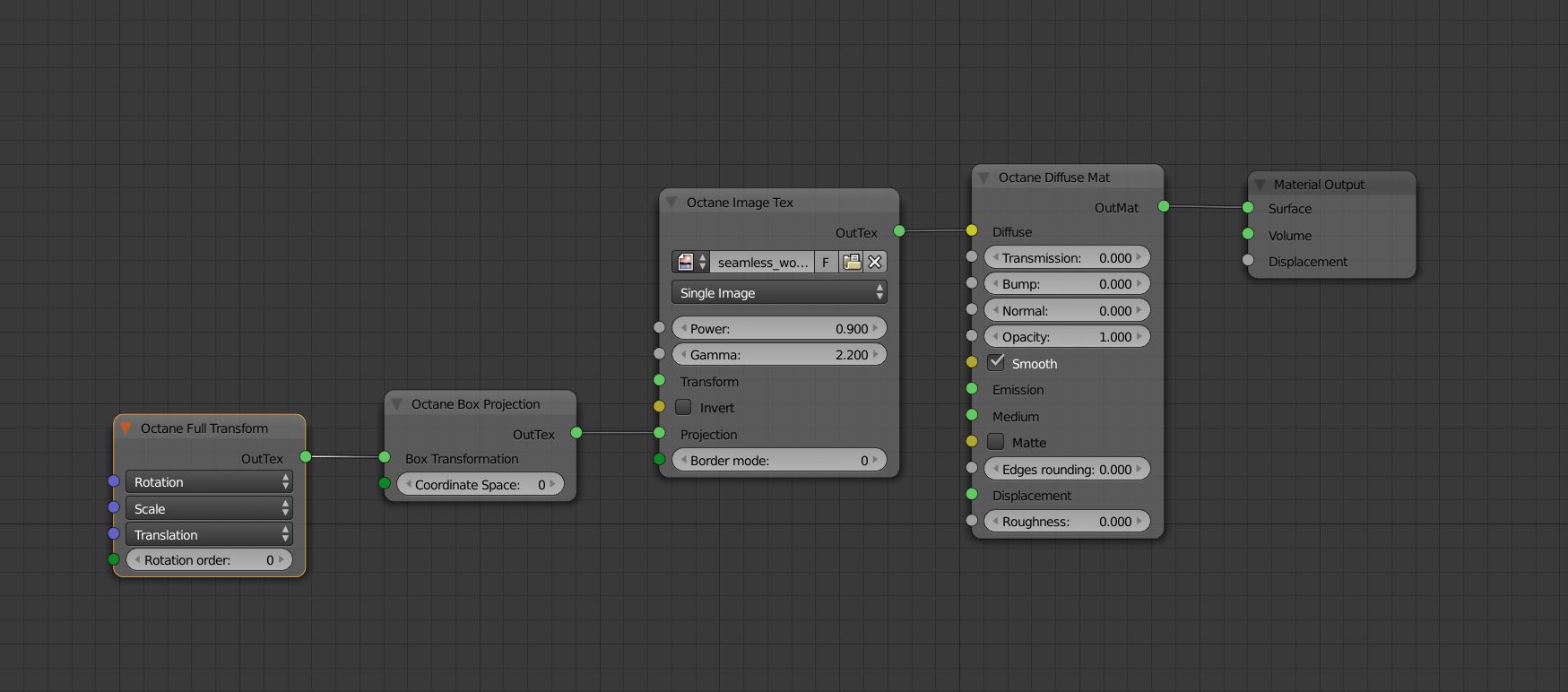Click the Displacement socket on Material Output

[1248, 260]
